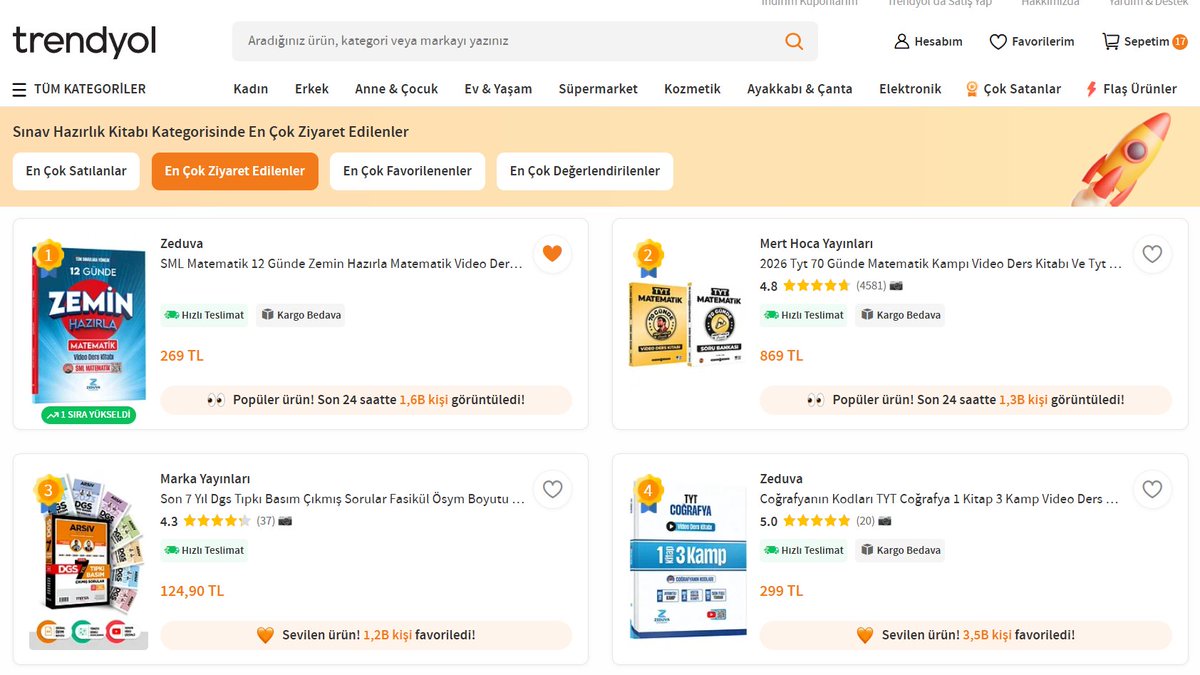Screen dimensions: 1200x675
Task: Click the rank 1 badge on Zemin book
Action: point(48,257)
